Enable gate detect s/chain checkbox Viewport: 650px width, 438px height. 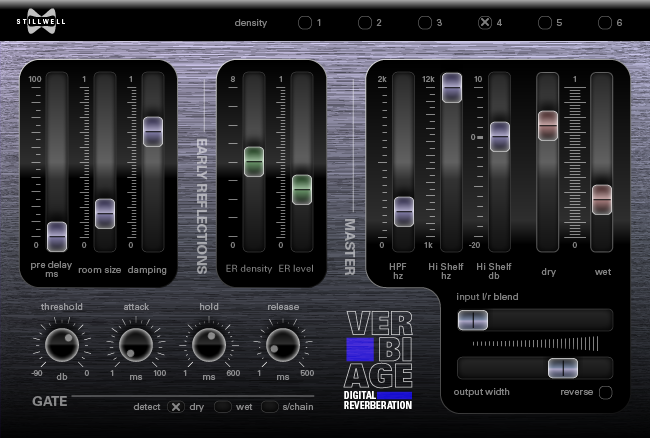[269, 407]
